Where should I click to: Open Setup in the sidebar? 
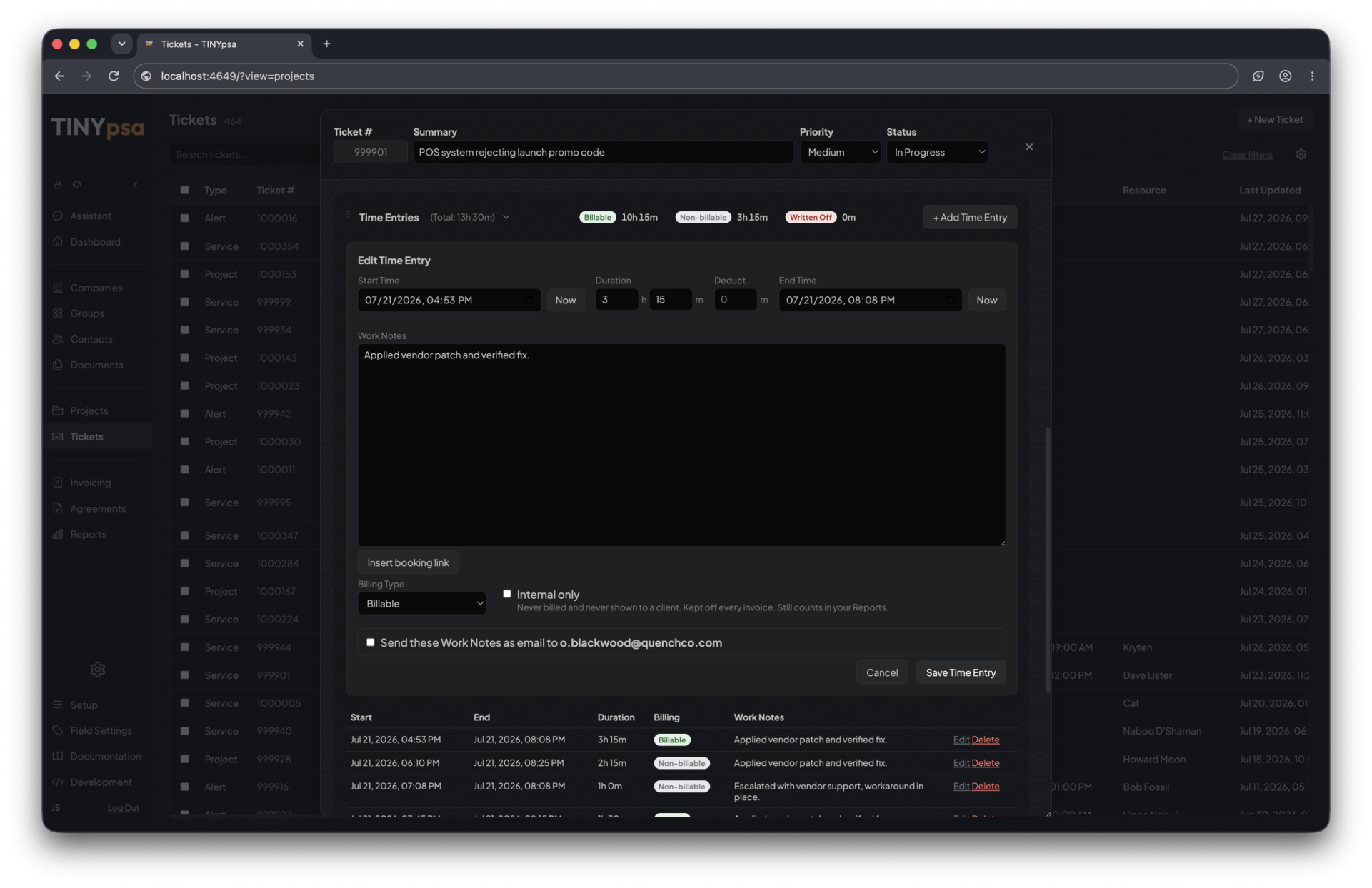(x=84, y=705)
